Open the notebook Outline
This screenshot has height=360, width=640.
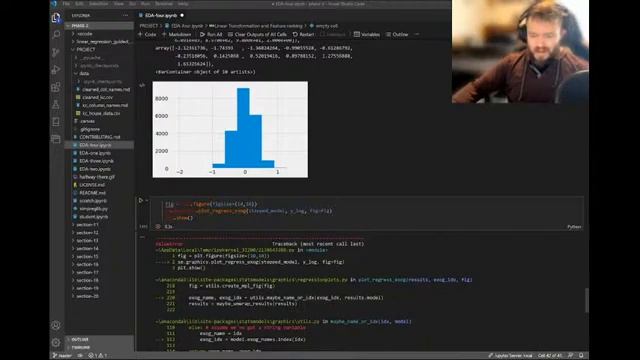click(x=397, y=34)
